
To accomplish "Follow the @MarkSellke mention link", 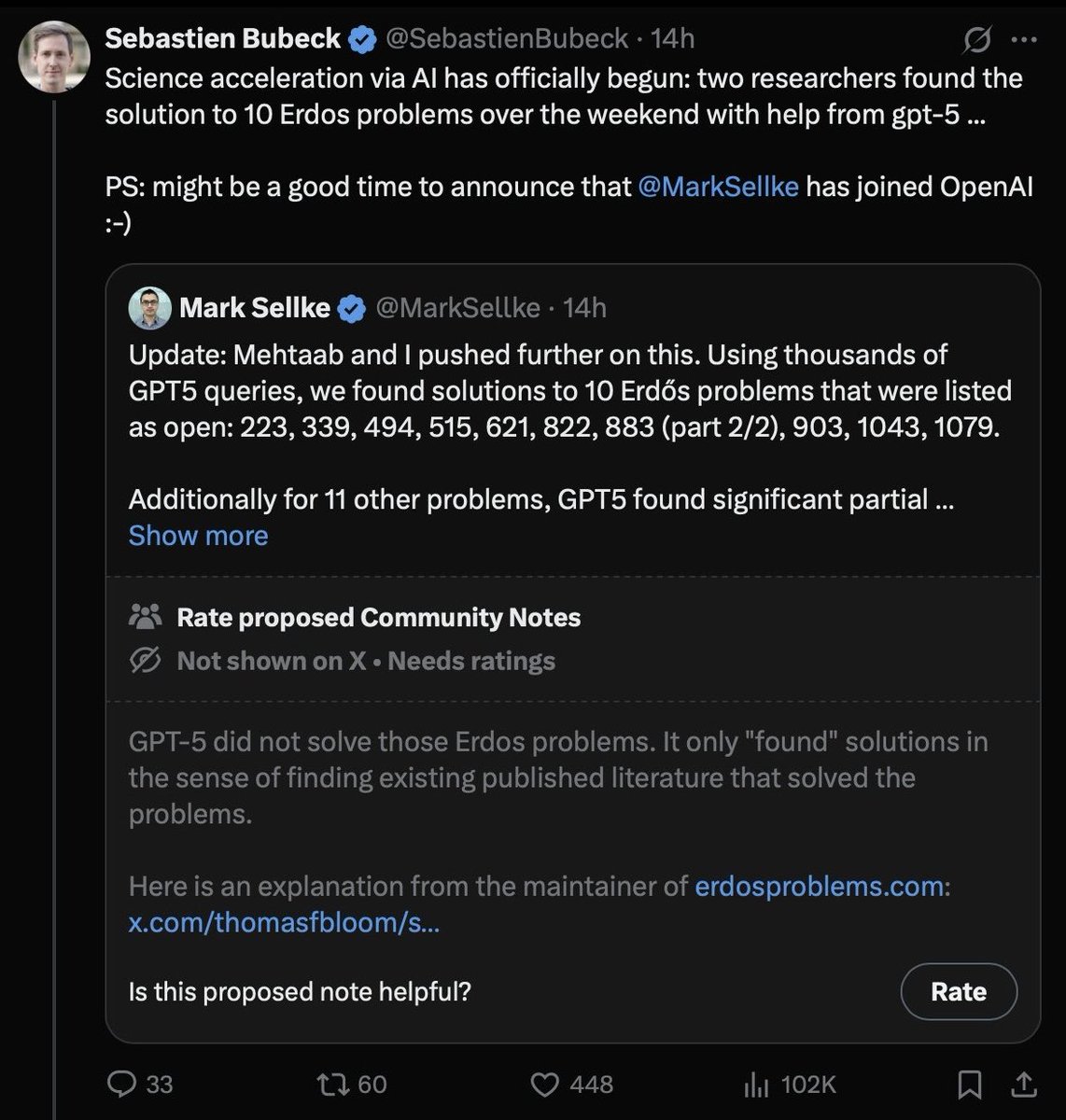I will pyautogui.click(x=718, y=187).
